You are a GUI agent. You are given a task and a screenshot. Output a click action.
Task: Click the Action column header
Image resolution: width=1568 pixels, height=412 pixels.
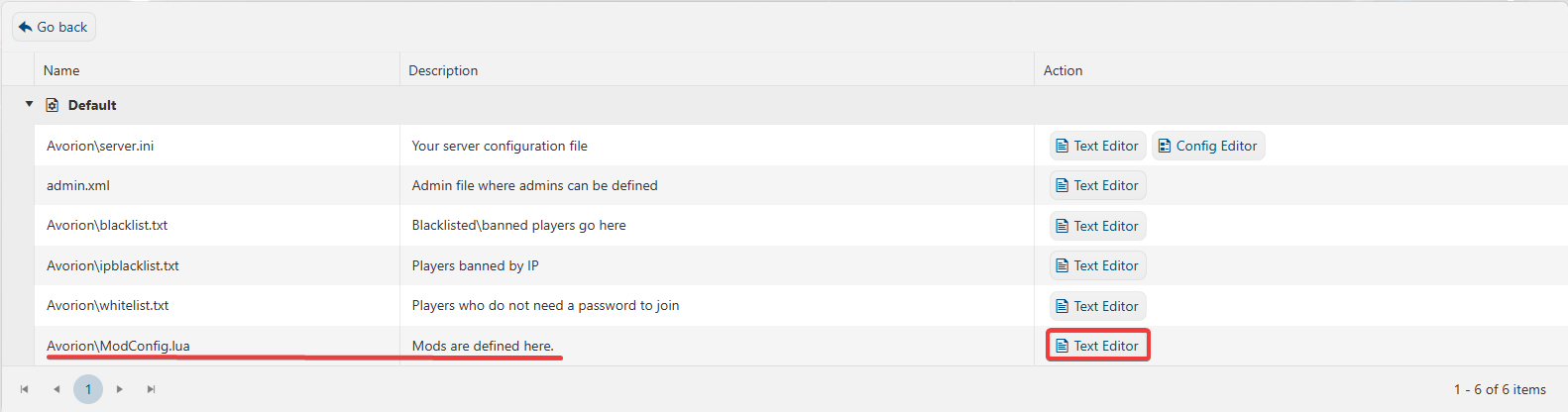point(1063,70)
